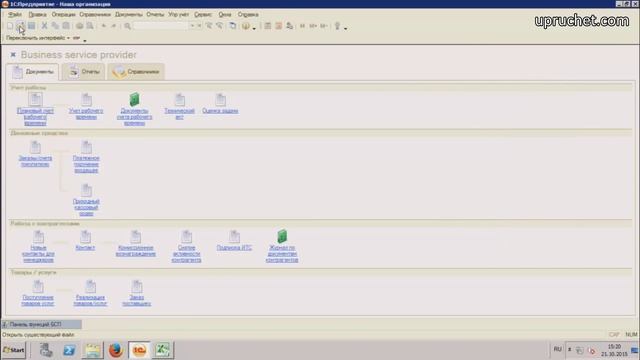Viewport: 640px width, 360px height.
Task: Open Платежное поручение входящее link
Action: coord(86,164)
